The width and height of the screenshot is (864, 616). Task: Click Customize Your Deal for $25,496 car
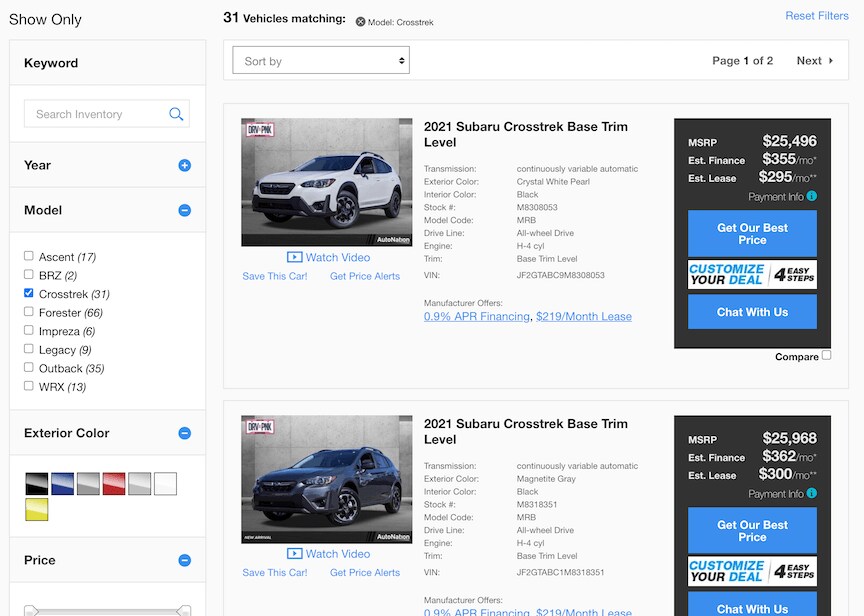(x=752, y=274)
